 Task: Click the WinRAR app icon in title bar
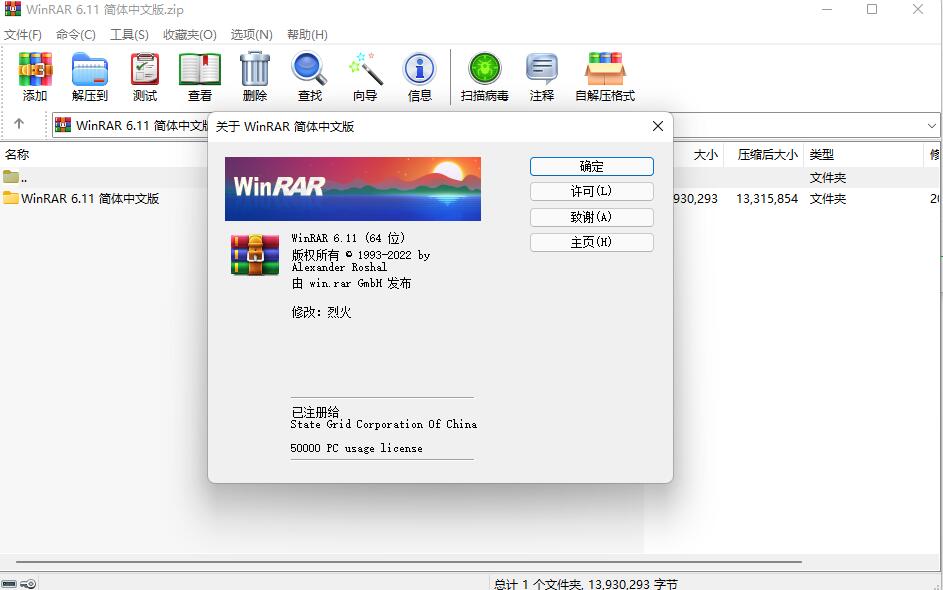(x=13, y=9)
